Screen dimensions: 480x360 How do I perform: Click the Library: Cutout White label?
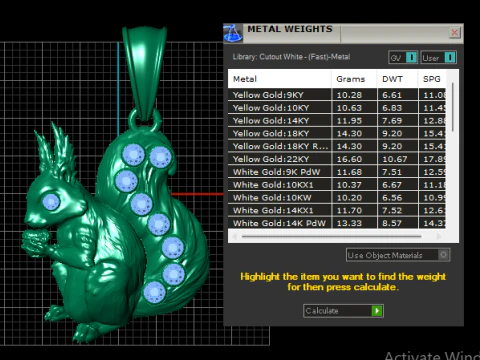pyautogui.click(x=291, y=57)
